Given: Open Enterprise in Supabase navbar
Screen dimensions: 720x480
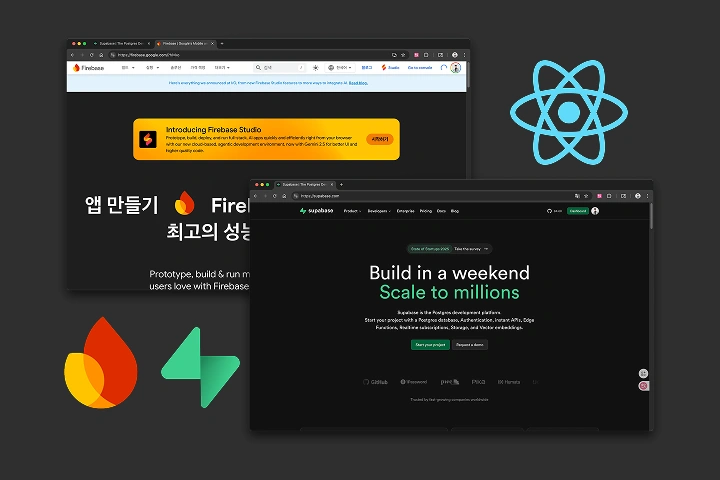Looking at the screenshot, I should pos(405,211).
